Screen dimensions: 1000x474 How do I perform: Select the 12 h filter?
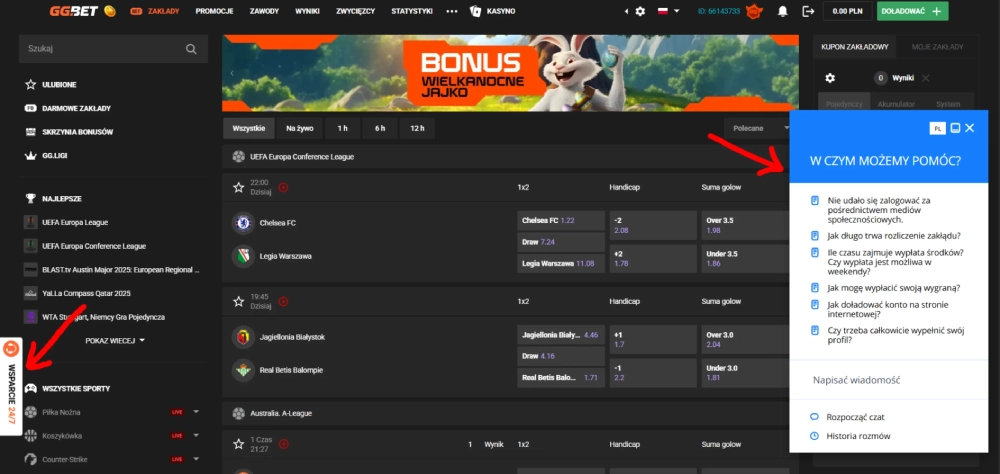418,128
